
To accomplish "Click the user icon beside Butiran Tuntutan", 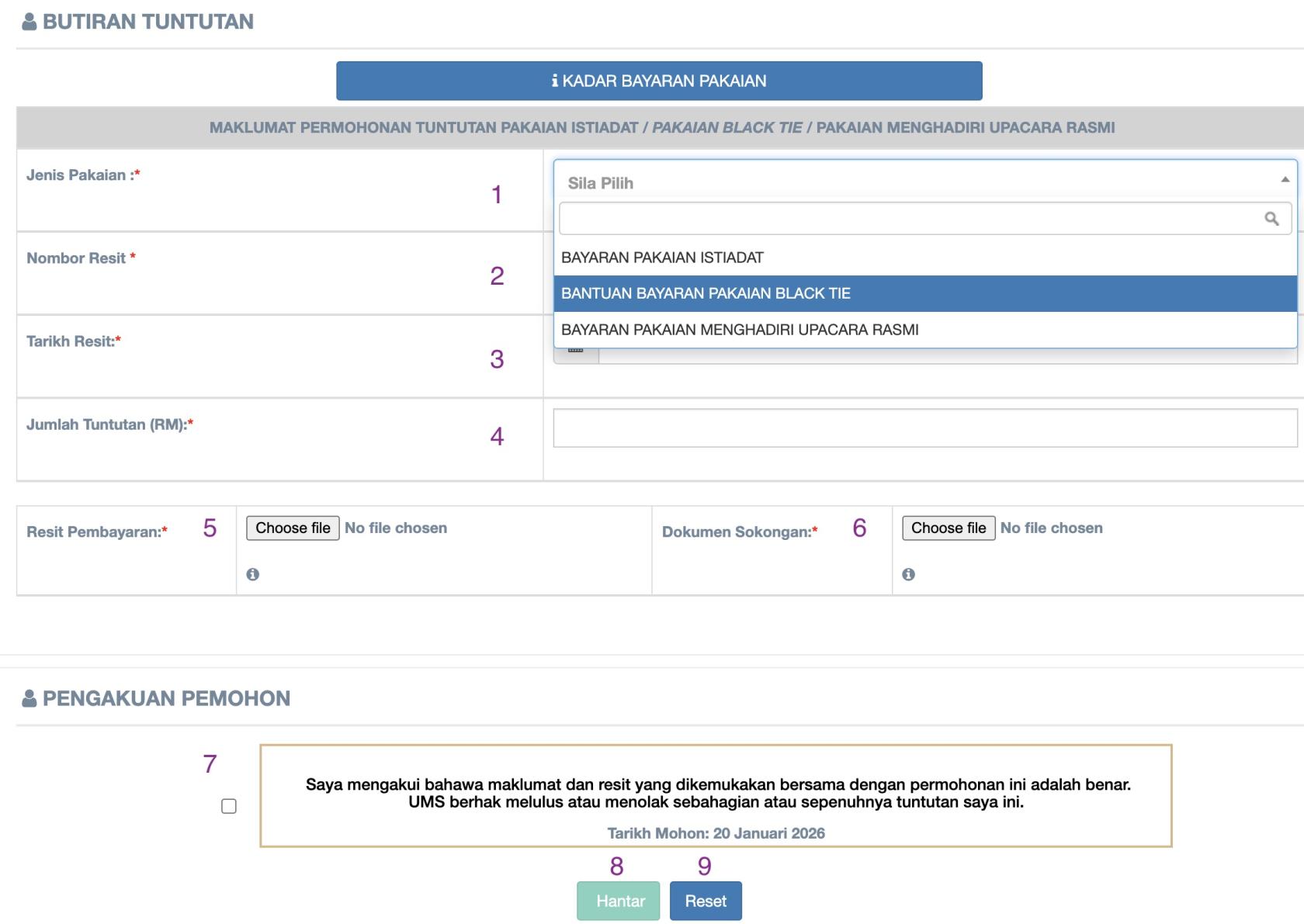I will coord(29,22).
